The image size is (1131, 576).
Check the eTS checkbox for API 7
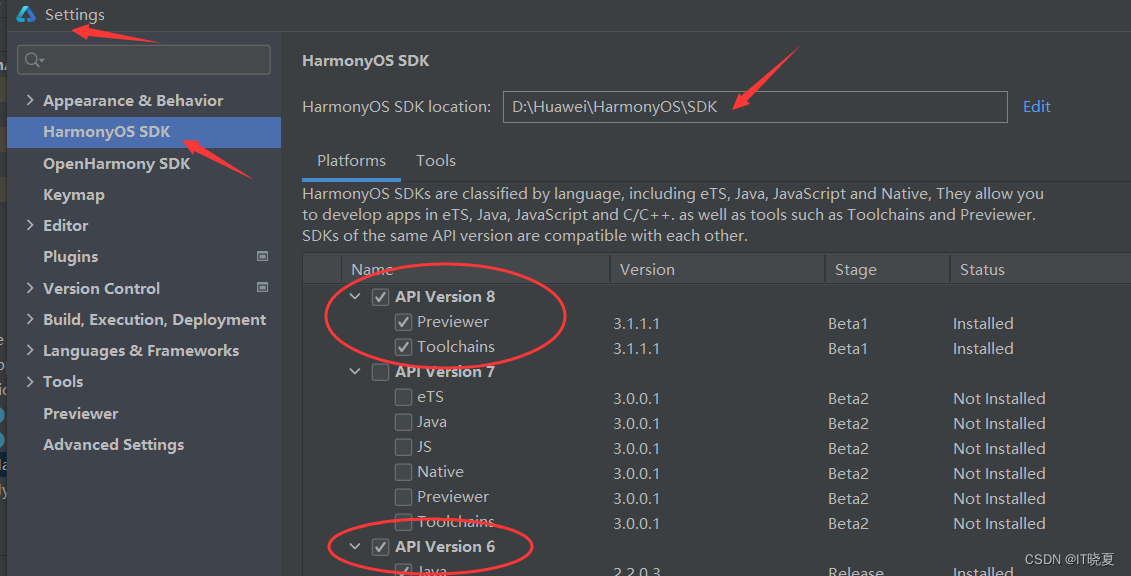tap(403, 397)
